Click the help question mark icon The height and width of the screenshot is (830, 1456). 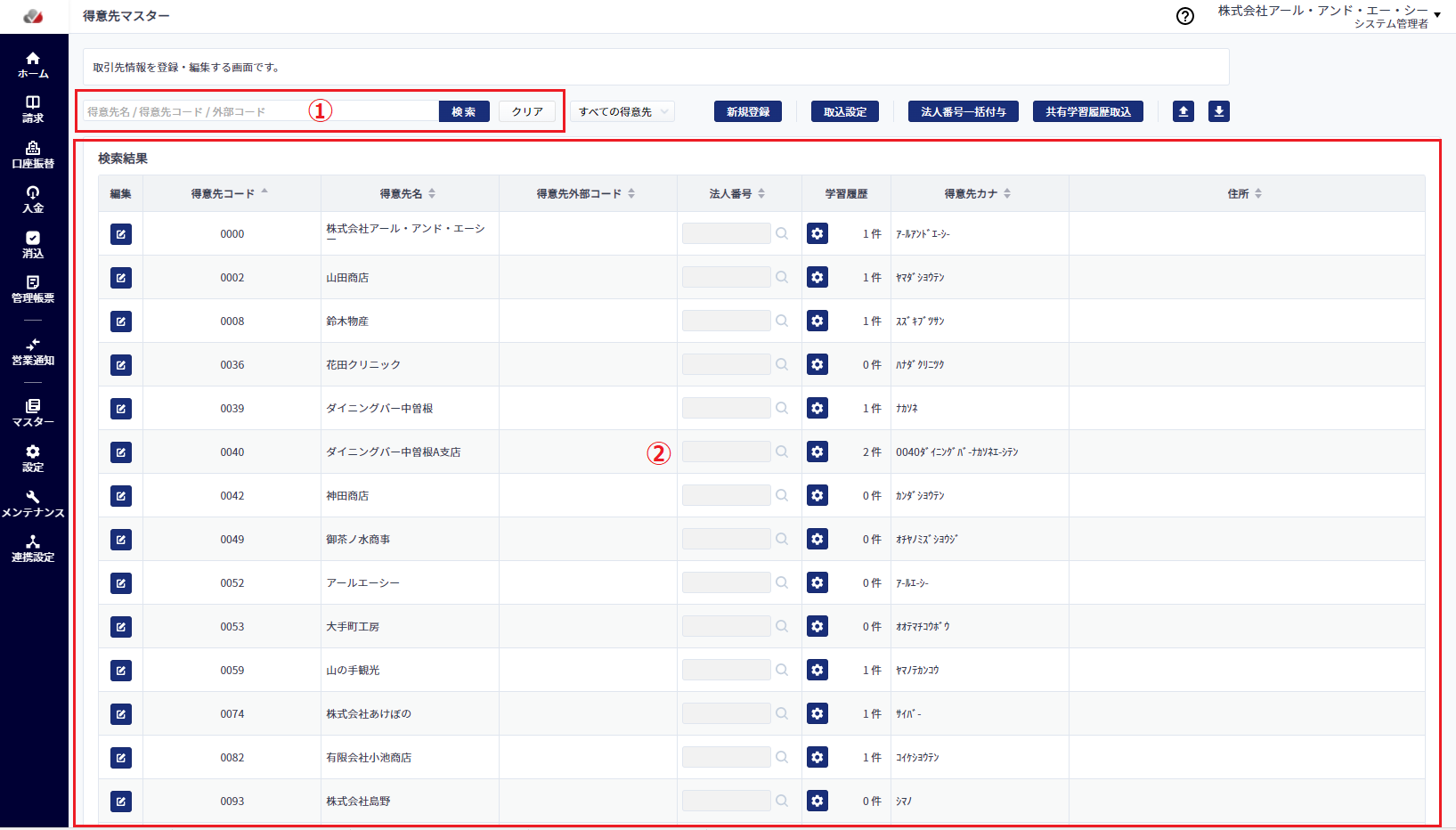(x=1185, y=16)
